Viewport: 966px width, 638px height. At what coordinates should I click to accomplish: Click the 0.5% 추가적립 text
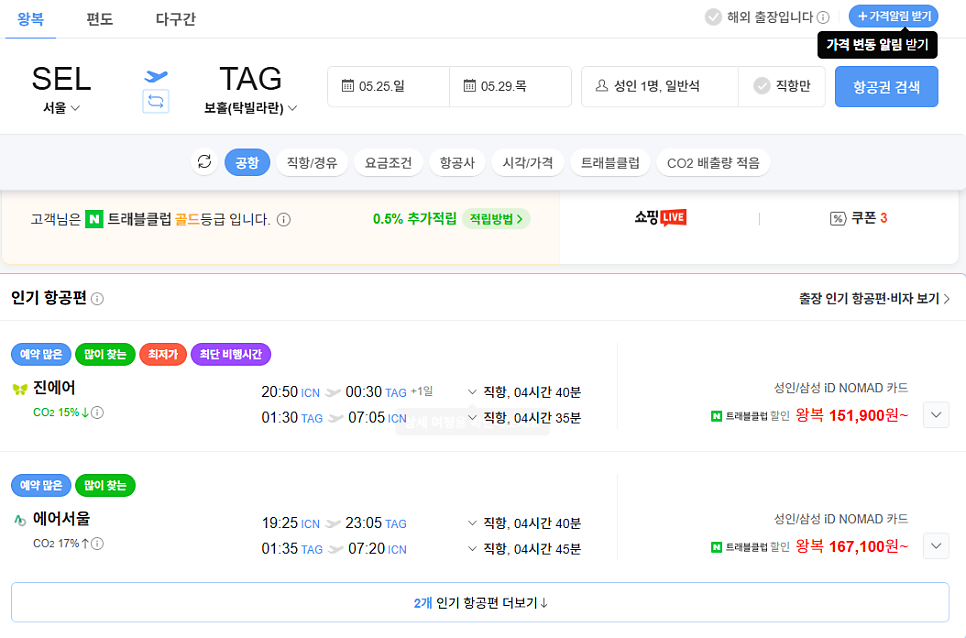point(415,219)
